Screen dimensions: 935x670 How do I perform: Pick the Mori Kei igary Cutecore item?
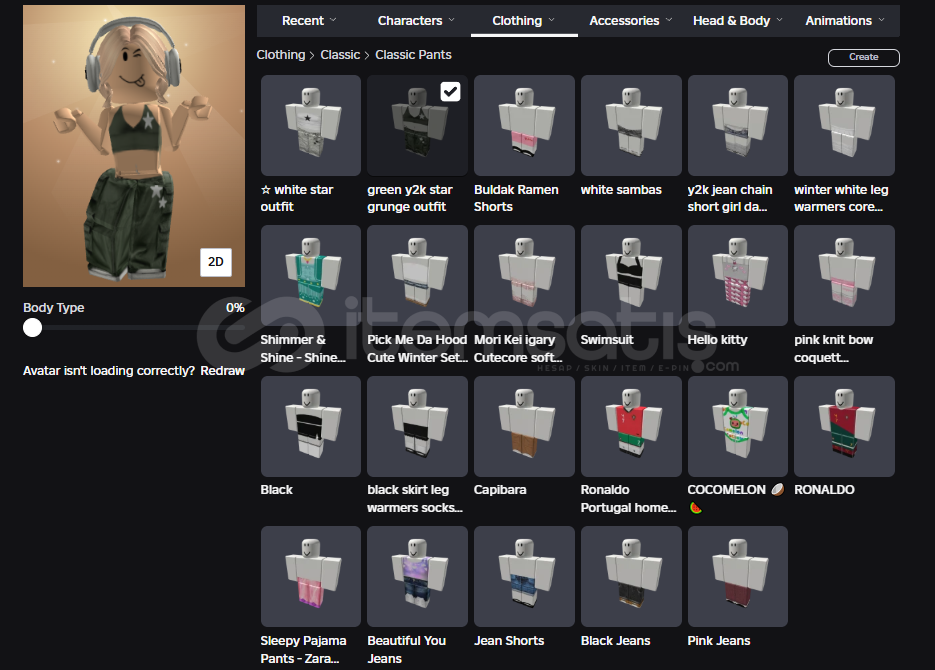pyautogui.click(x=524, y=275)
